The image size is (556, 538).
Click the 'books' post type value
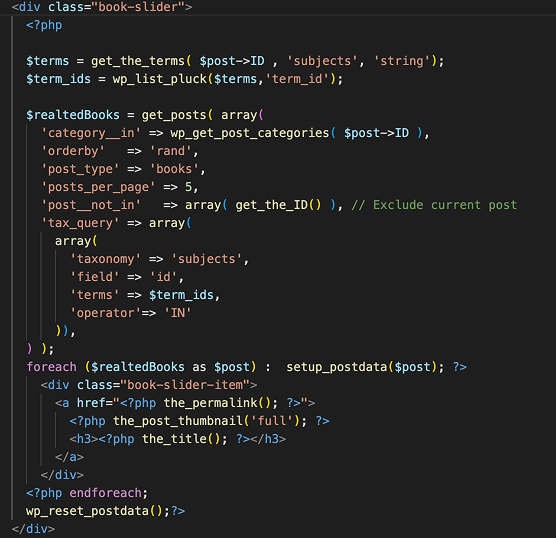174,169
